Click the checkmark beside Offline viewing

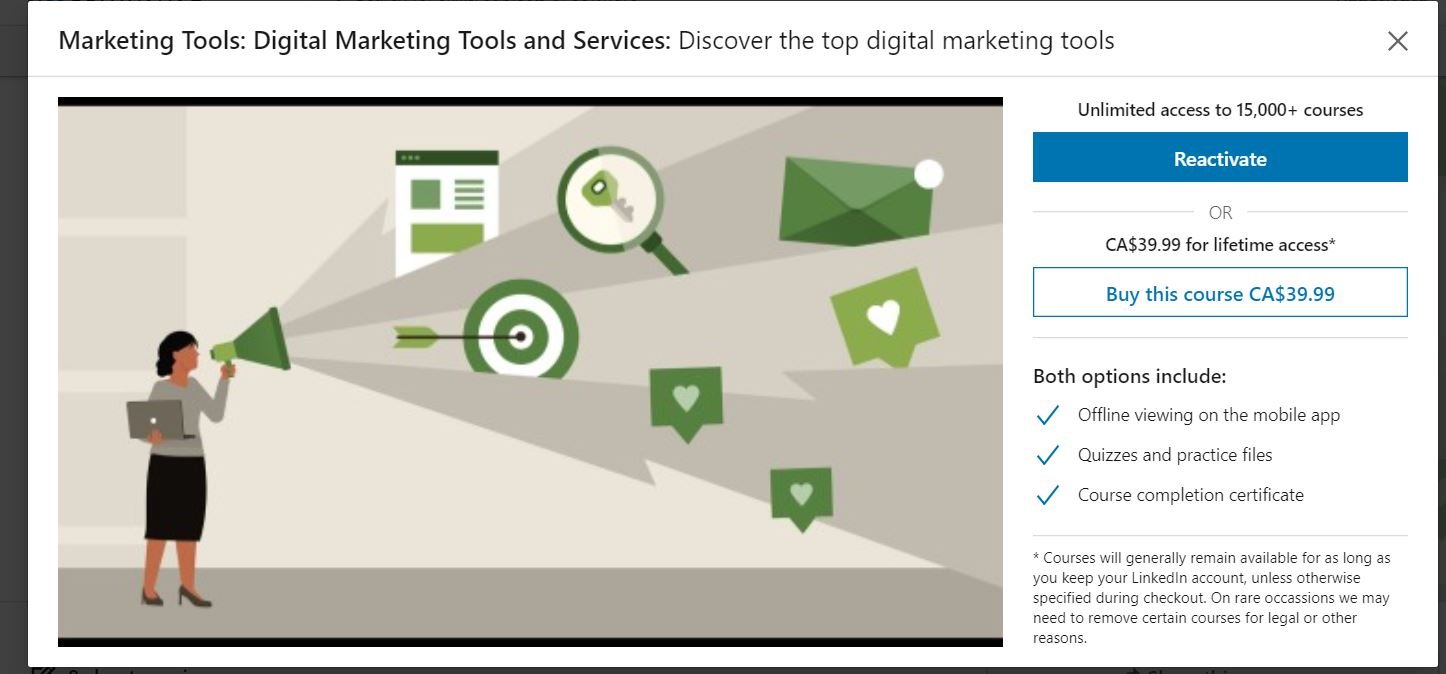coord(1047,415)
